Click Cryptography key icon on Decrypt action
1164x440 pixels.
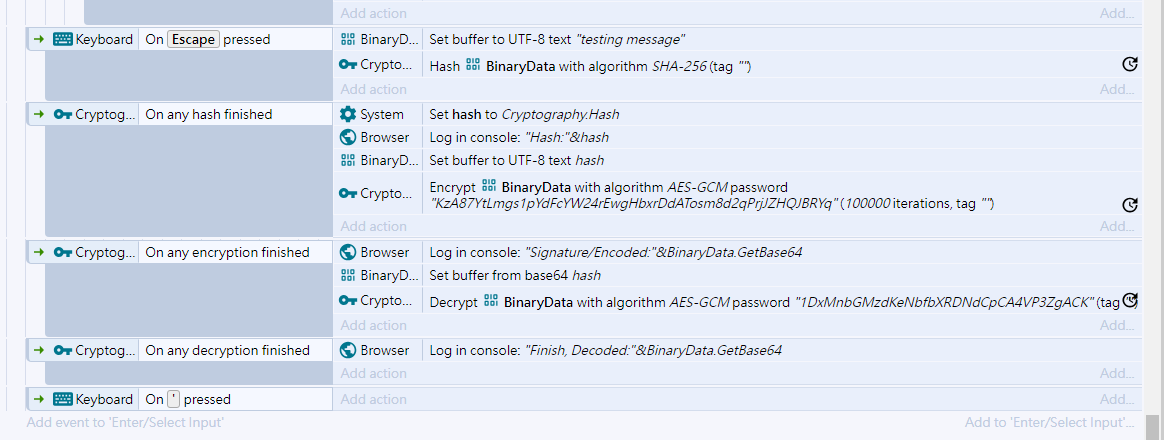coord(348,301)
